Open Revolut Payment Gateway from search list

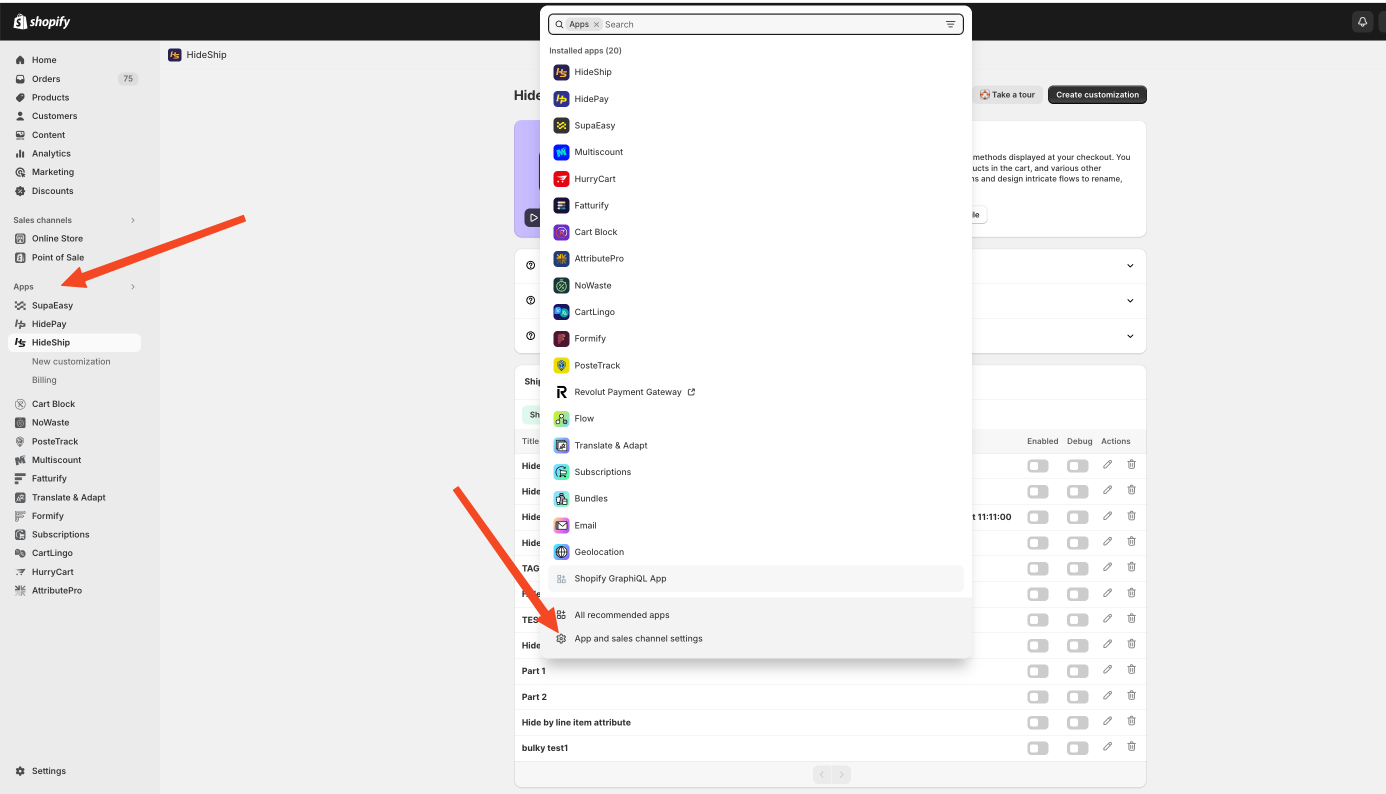point(756,392)
